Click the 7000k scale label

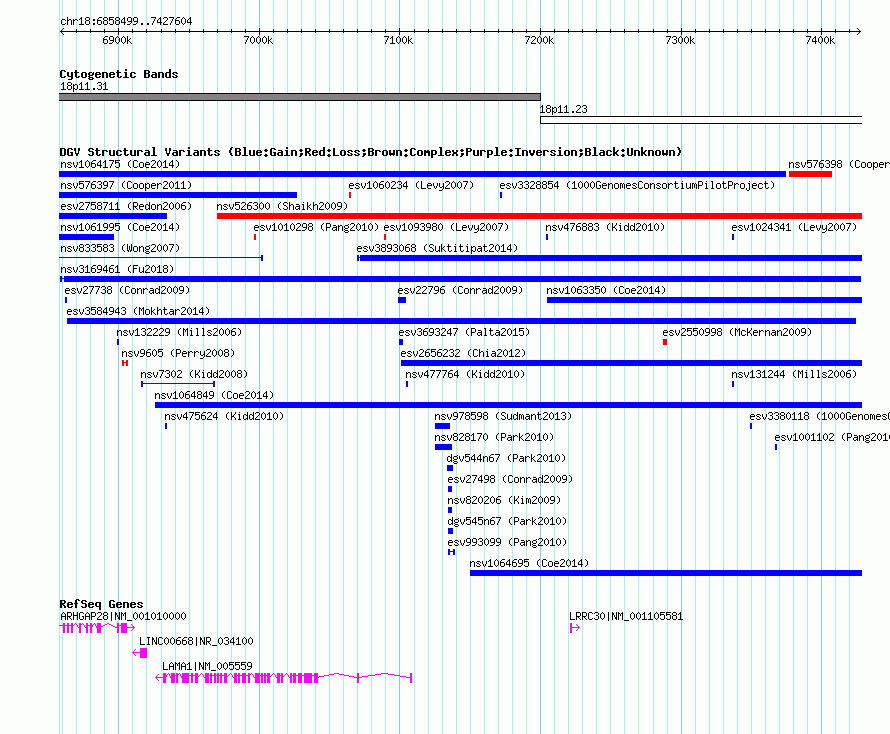(x=258, y=40)
